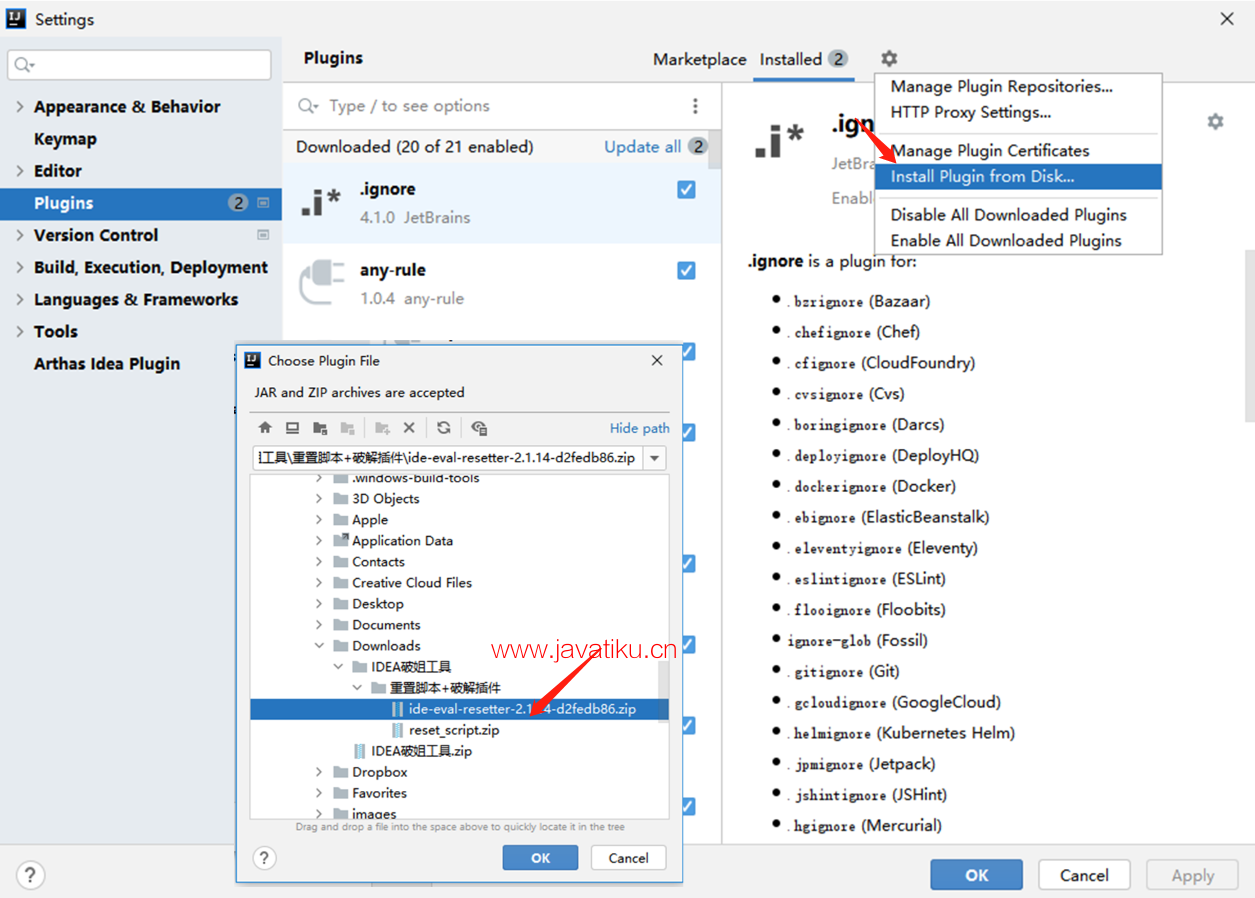Select Manage Plugin Repositories menu item
This screenshot has height=898, width=1255.
[x=1018, y=86]
